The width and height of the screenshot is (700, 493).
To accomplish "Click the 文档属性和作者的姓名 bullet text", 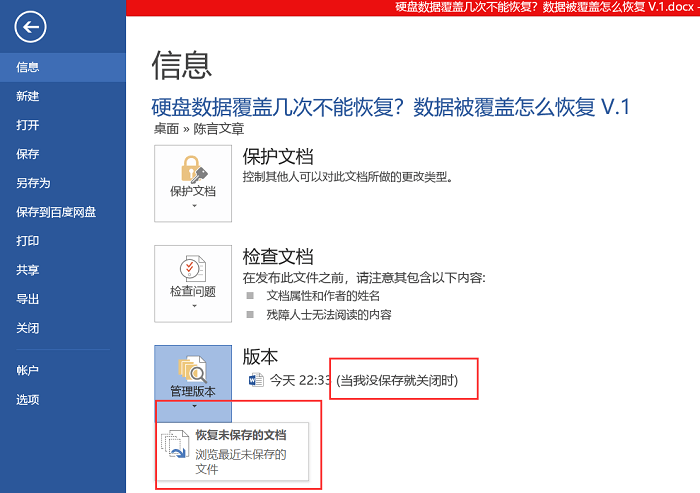I will (323, 296).
